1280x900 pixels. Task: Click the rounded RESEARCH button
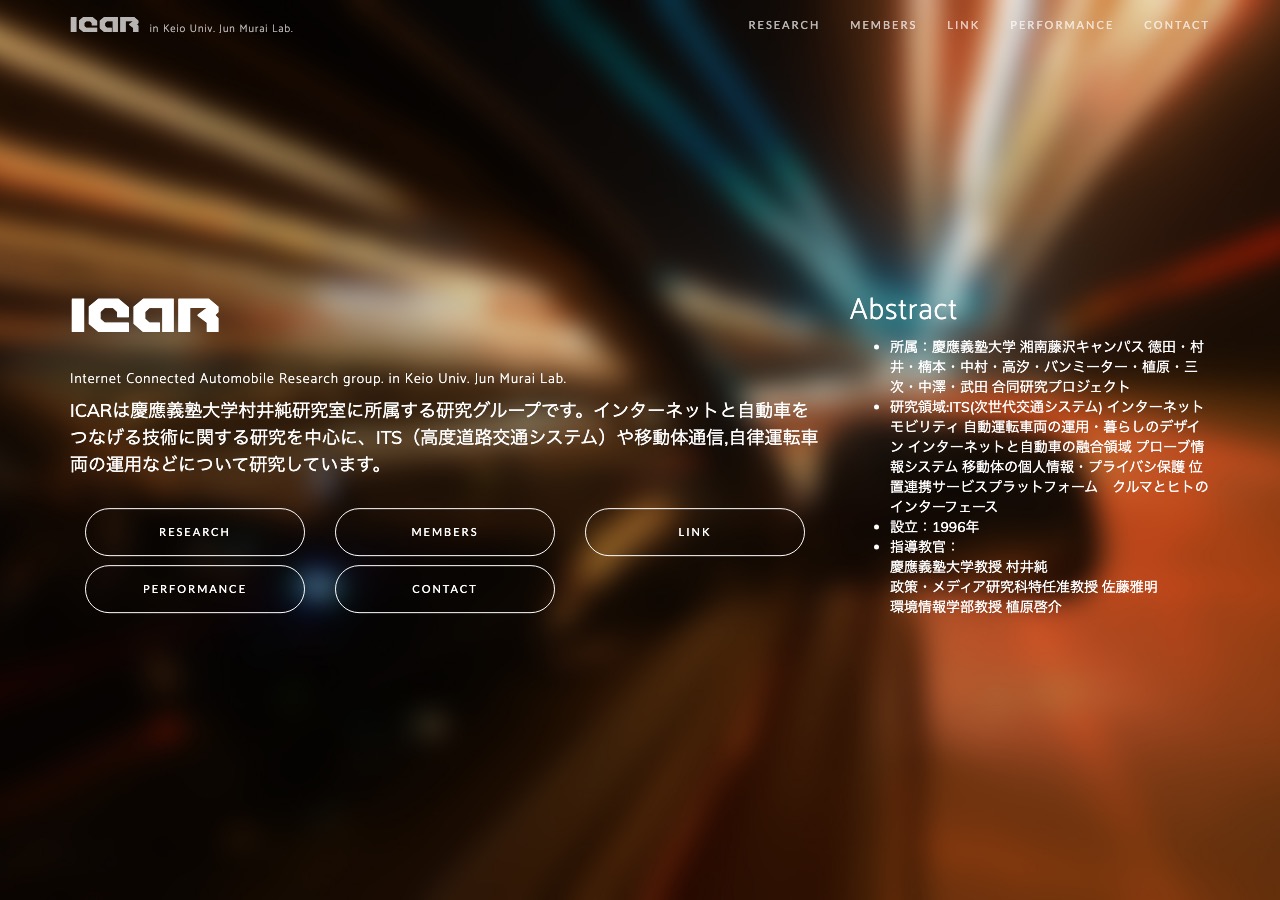click(195, 532)
